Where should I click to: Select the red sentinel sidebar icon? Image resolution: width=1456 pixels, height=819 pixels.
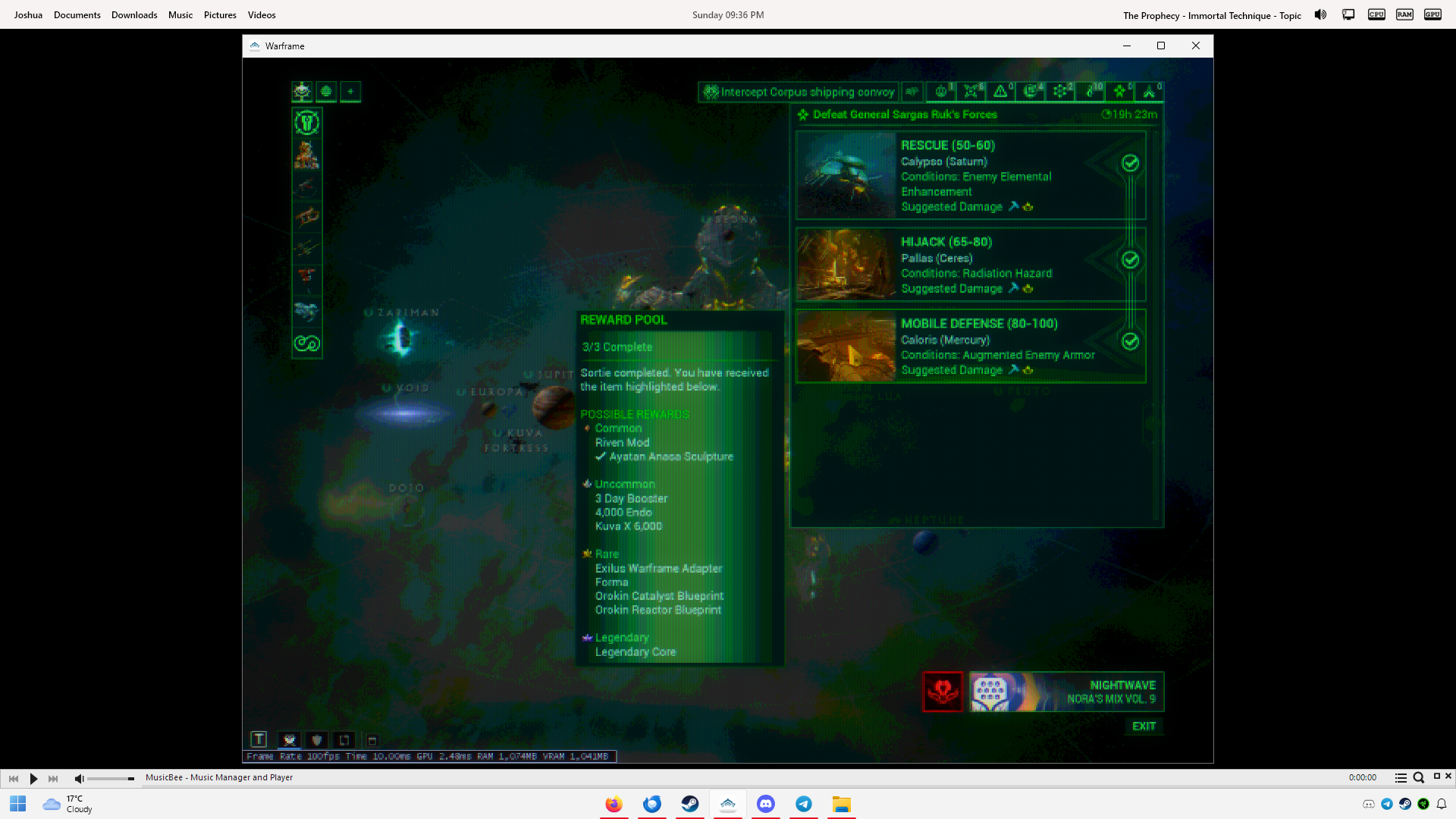tap(307, 277)
